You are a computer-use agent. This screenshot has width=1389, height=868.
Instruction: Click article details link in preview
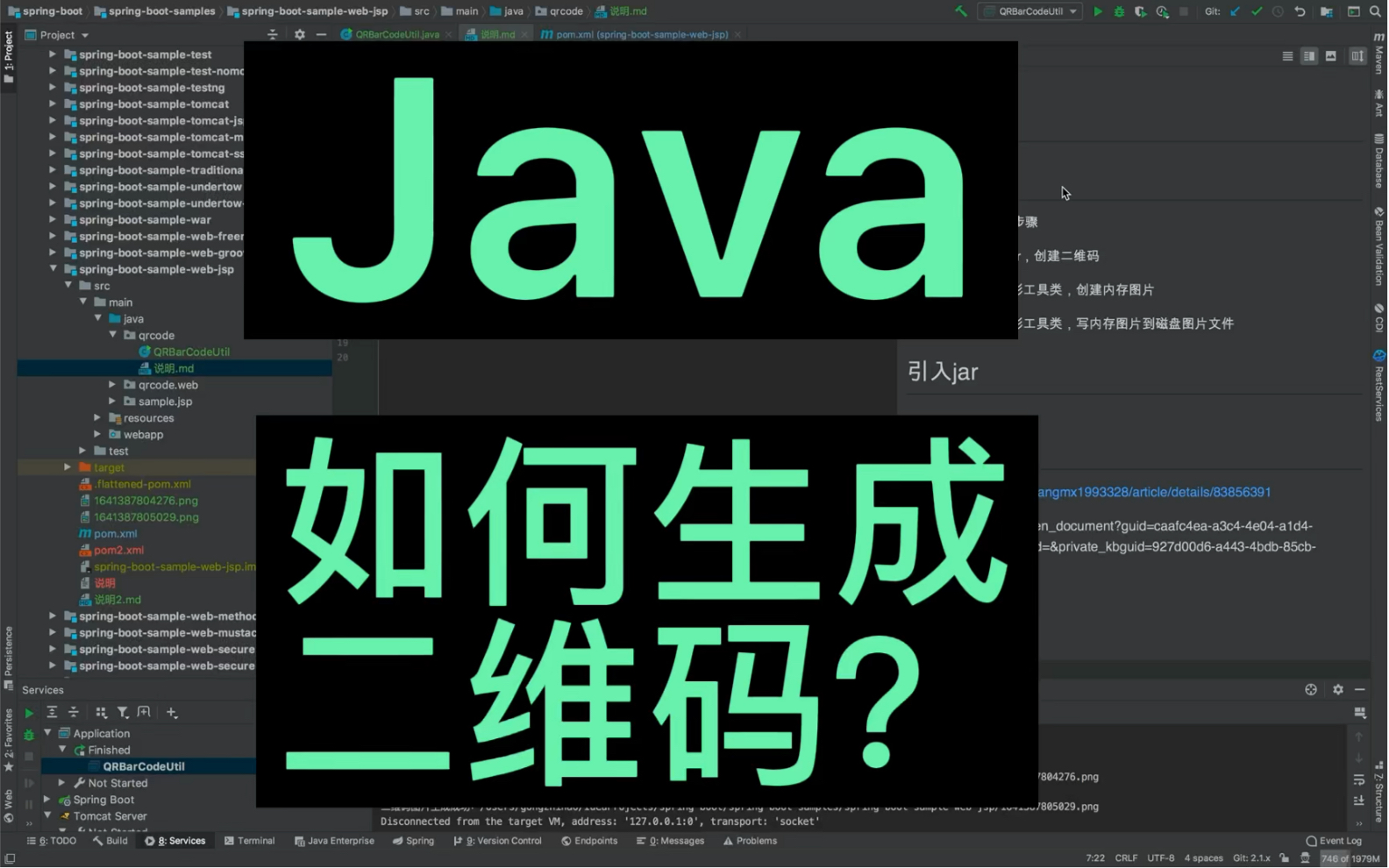click(1154, 493)
